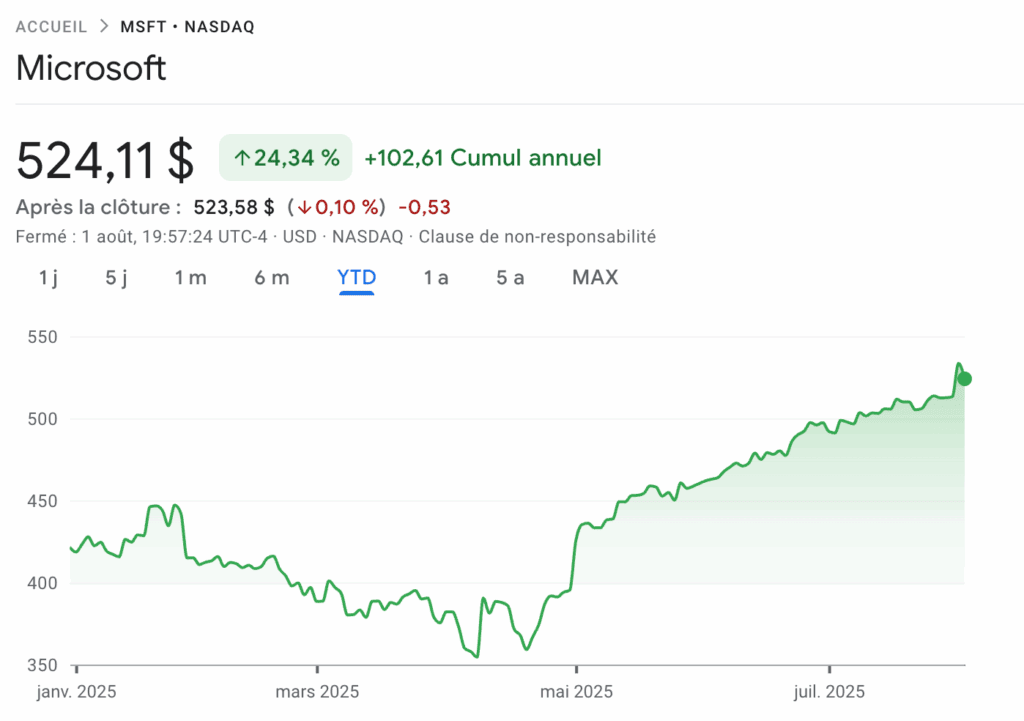Go to ACCUEIL breadcrumb link
Image resolution: width=1024 pixels, height=721 pixels.
(51, 27)
